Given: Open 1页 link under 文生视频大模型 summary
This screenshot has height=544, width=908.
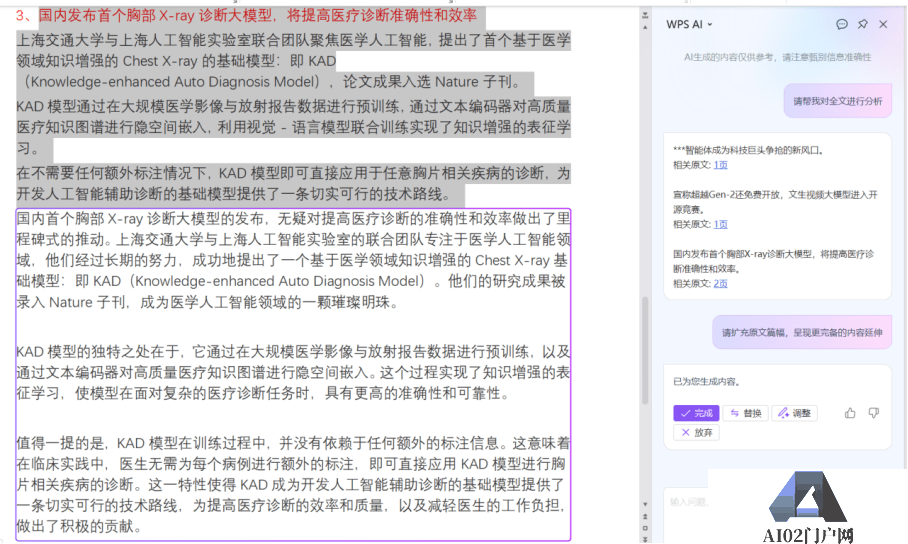Looking at the screenshot, I should pos(720,224).
